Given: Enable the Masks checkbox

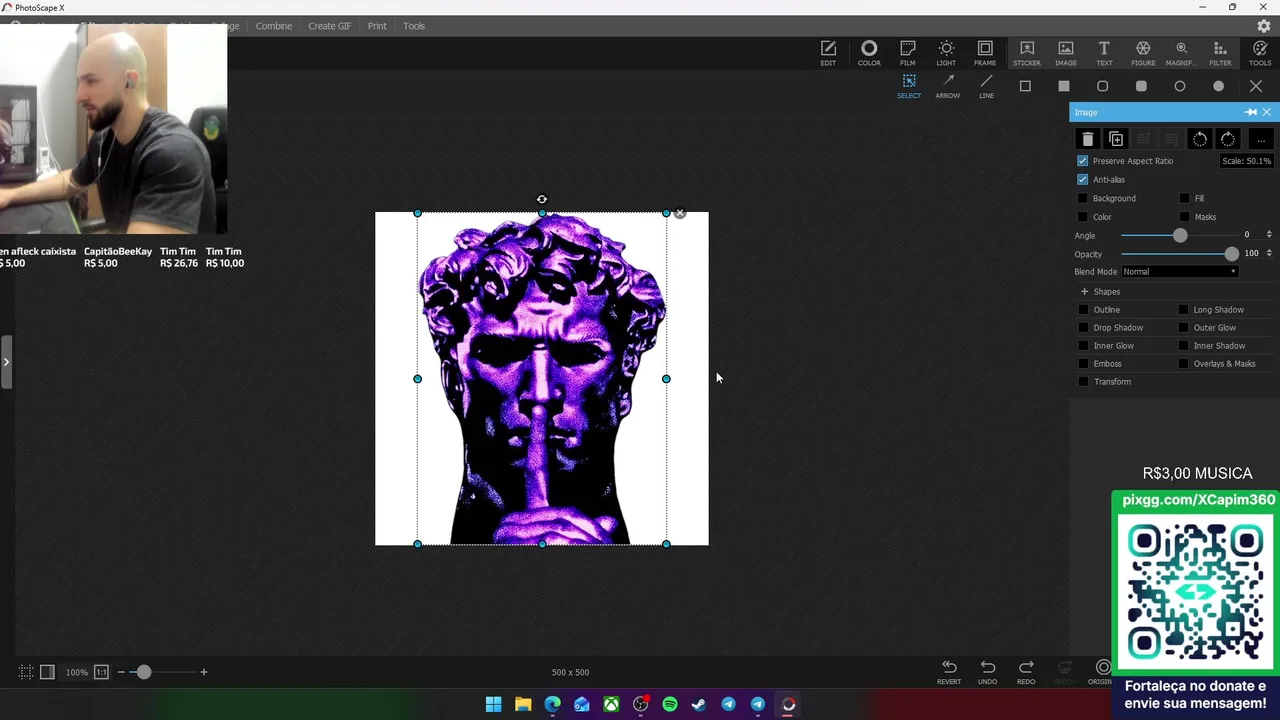Looking at the screenshot, I should tap(1185, 217).
